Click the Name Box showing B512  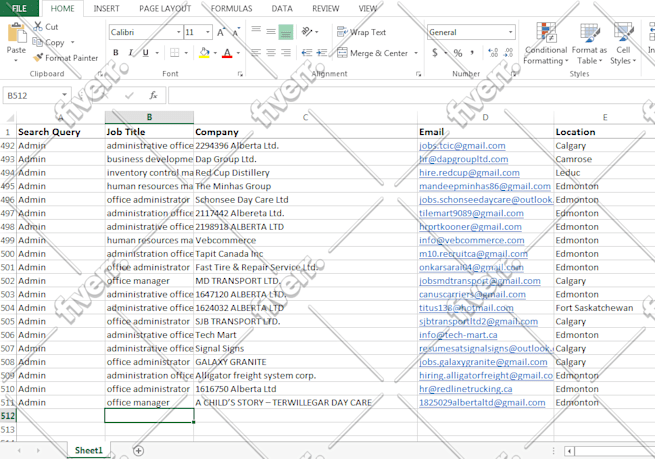coord(32,96)
